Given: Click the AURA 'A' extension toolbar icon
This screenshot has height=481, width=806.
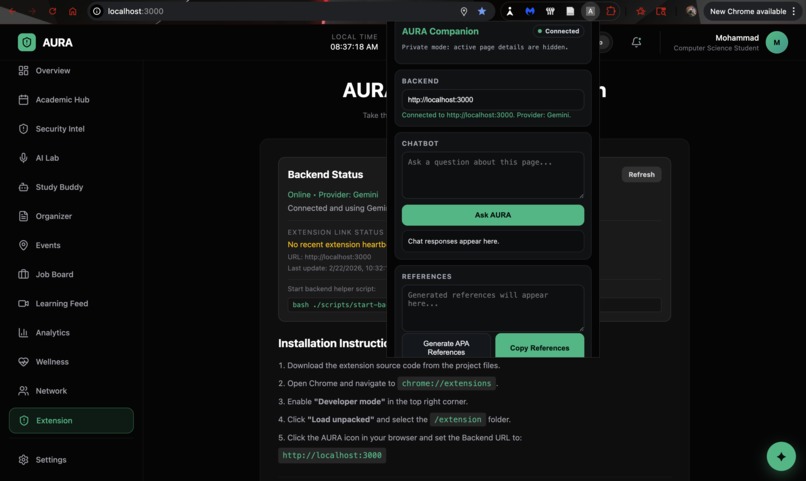Looking at the screenshot, I should coord(590,11).
